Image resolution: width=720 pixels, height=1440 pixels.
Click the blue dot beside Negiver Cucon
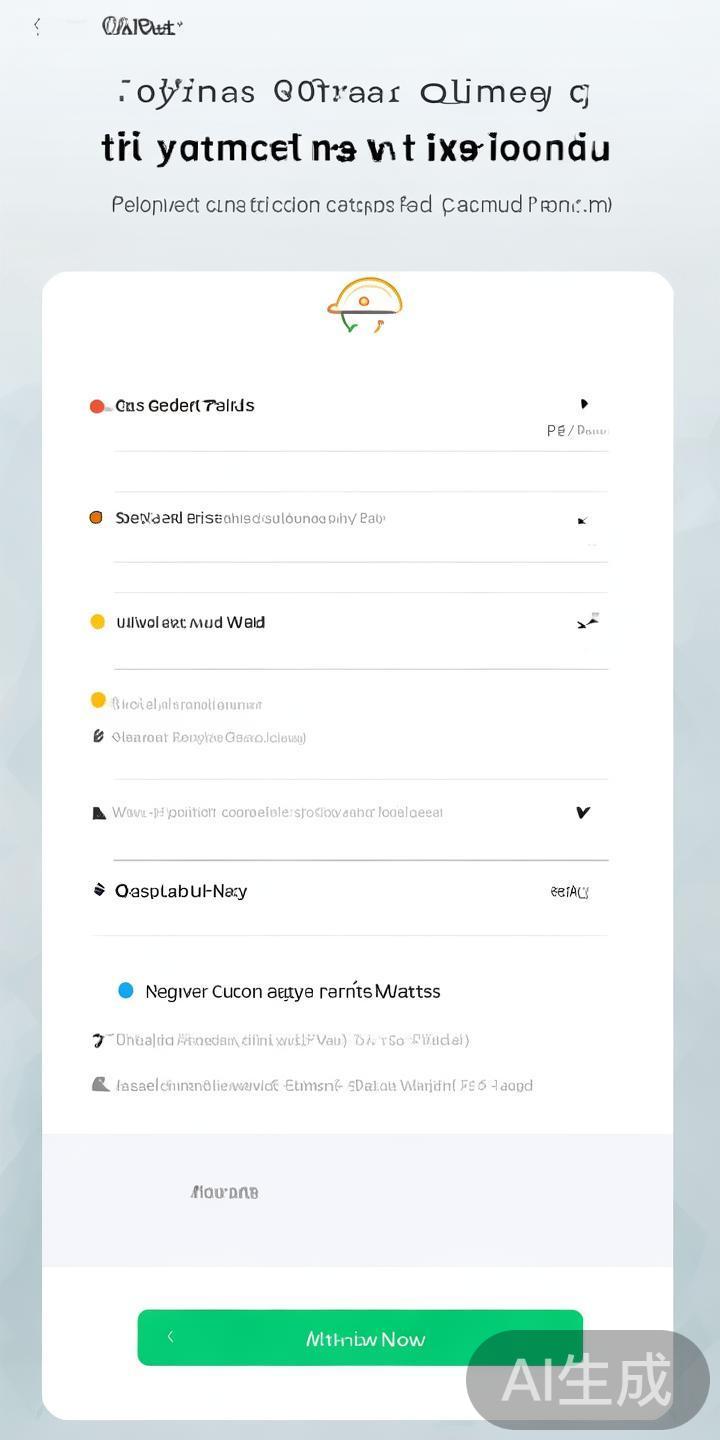click(x=126, y=991)
